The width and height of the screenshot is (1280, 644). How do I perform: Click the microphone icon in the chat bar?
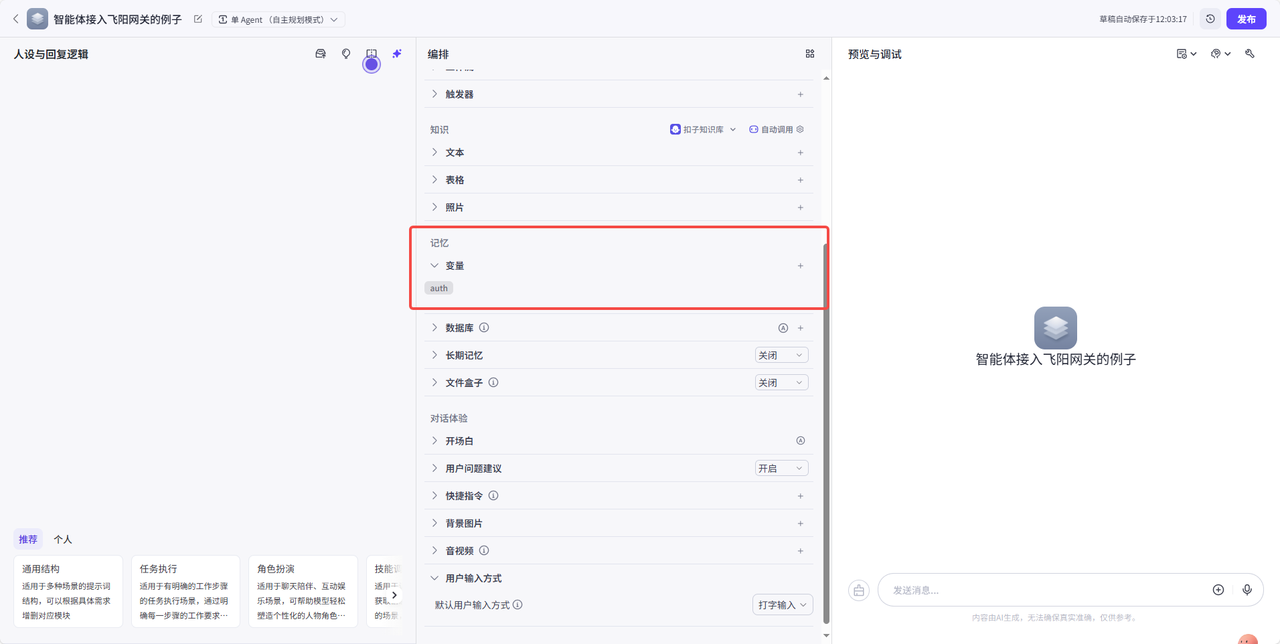(x=1247, y=590)
